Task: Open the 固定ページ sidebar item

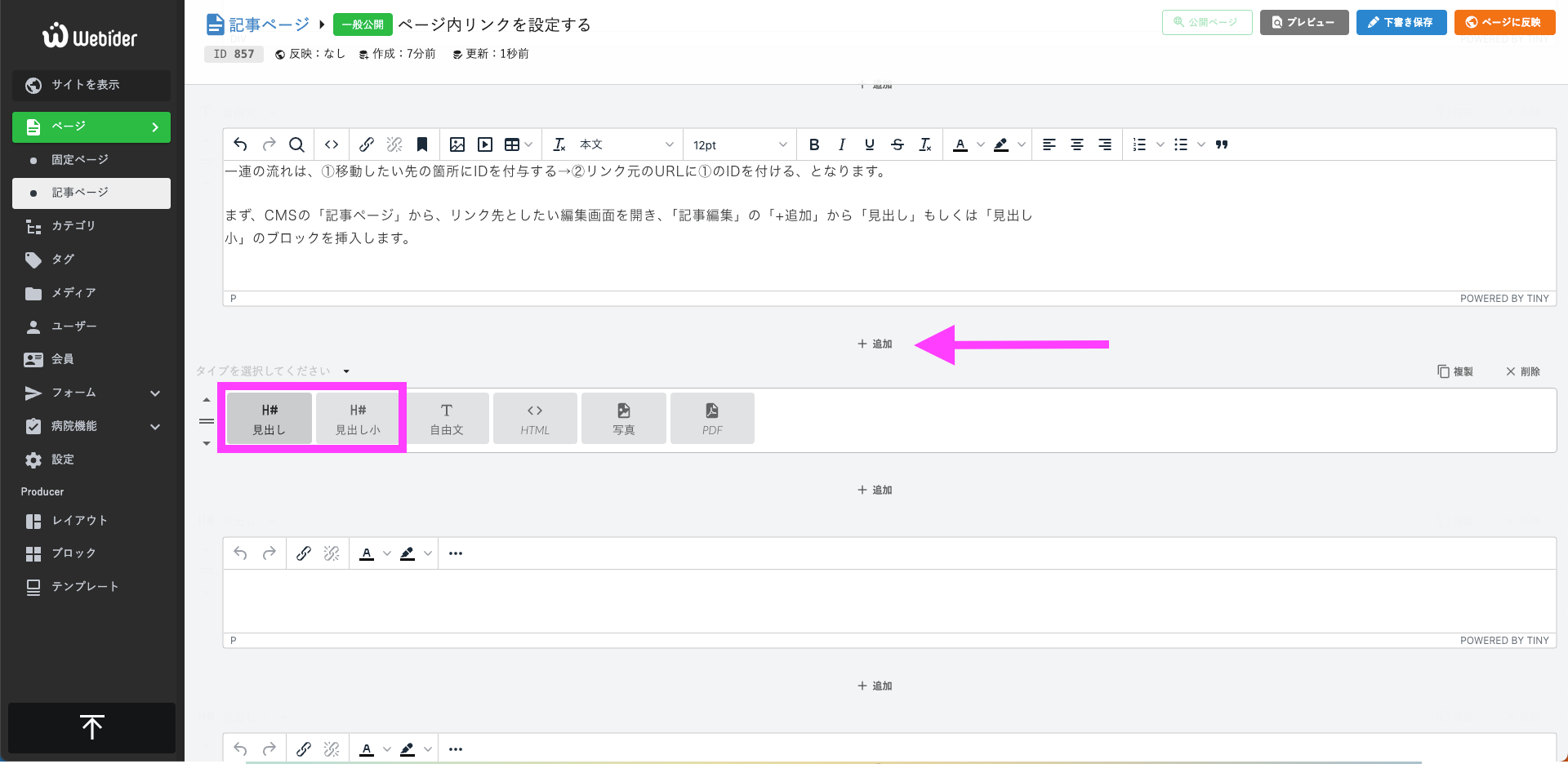Action: tap(80, 160)
